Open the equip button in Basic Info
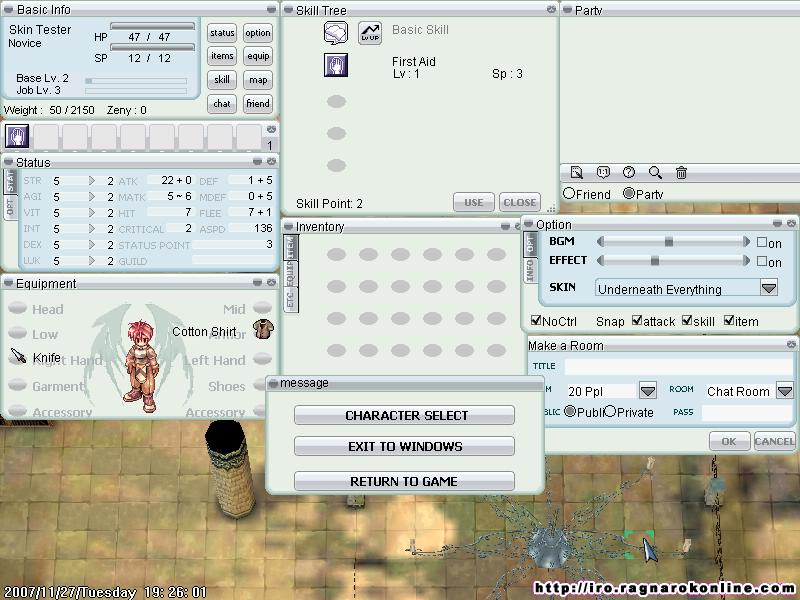The width and height of the screenshot is (800, 600). [x=258, y=56]
